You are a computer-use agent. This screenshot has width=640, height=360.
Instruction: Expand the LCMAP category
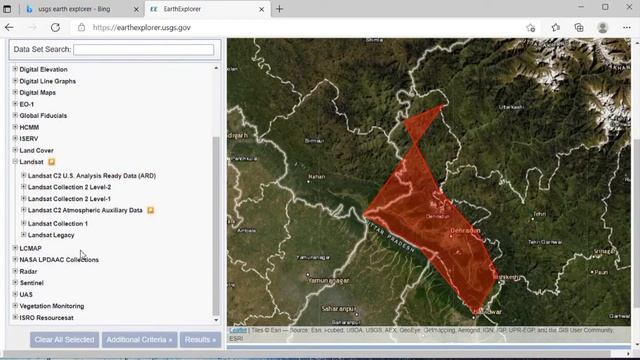[x=15, y=248]
